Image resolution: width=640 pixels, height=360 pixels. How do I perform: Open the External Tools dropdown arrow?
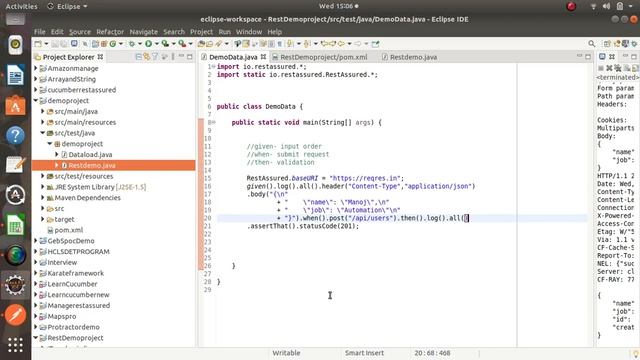(x=191, y=44)
